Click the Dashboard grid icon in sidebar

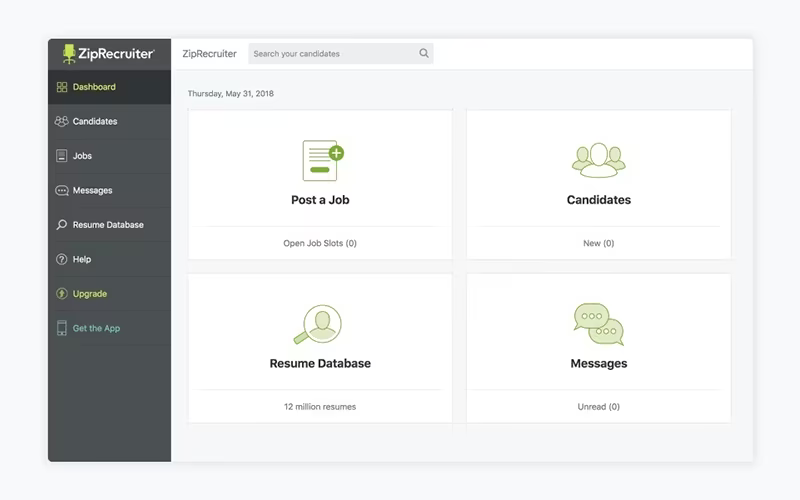pyautogui.click(x=62, y=87)
